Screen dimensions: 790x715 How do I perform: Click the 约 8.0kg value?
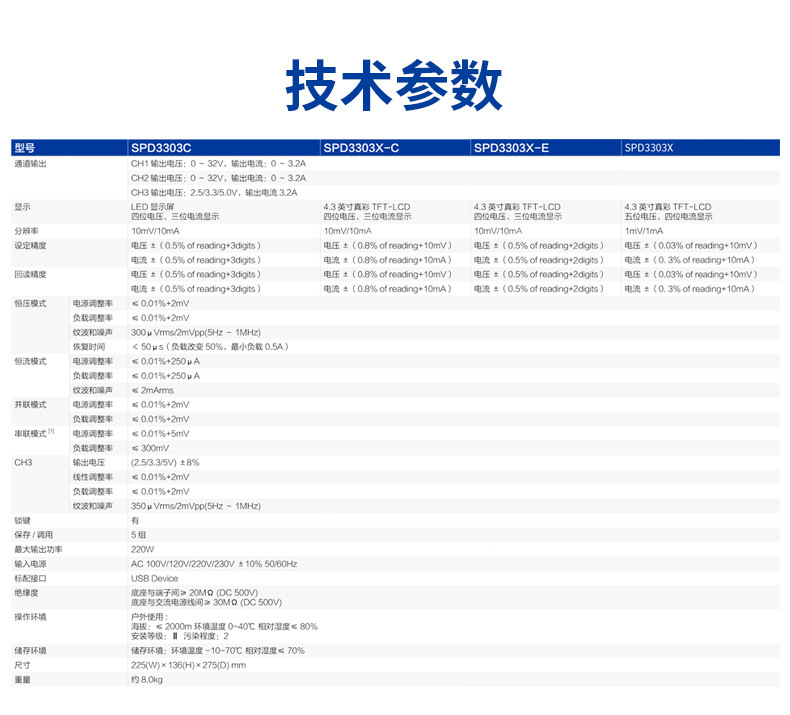pyautogui.click(x=147, y=680)
